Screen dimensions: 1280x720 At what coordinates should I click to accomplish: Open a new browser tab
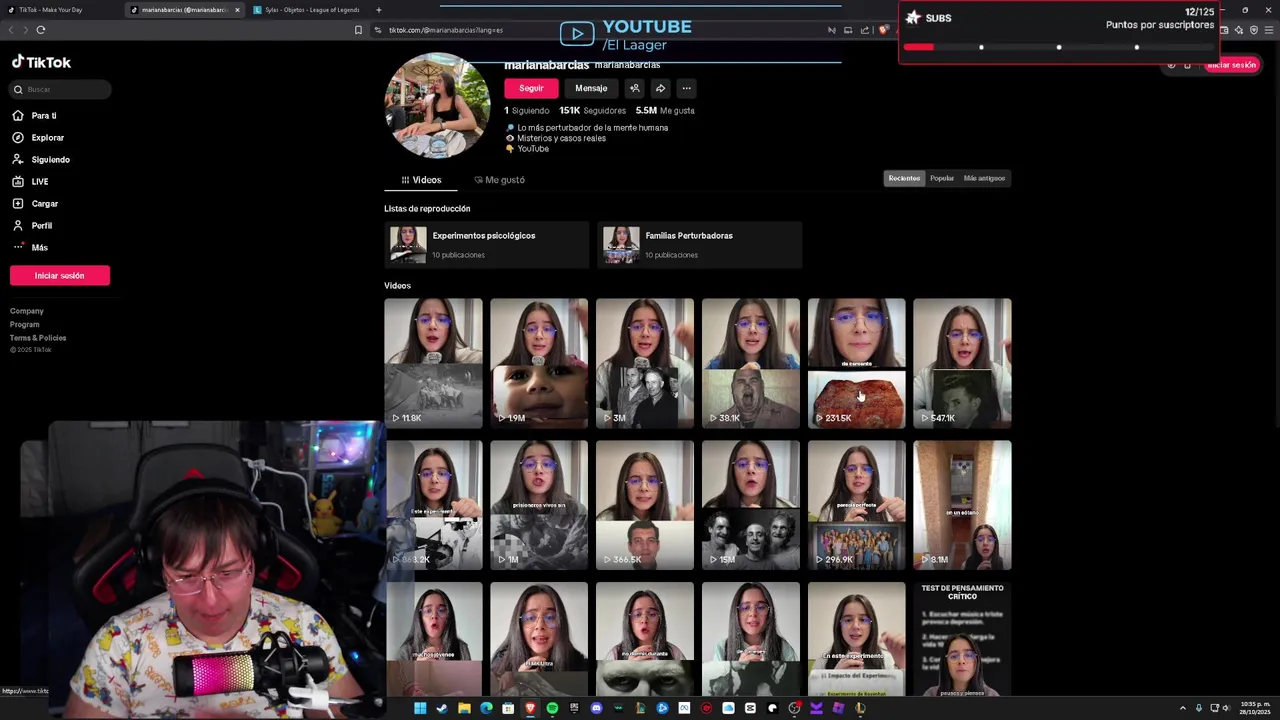[x=378, y=10]
